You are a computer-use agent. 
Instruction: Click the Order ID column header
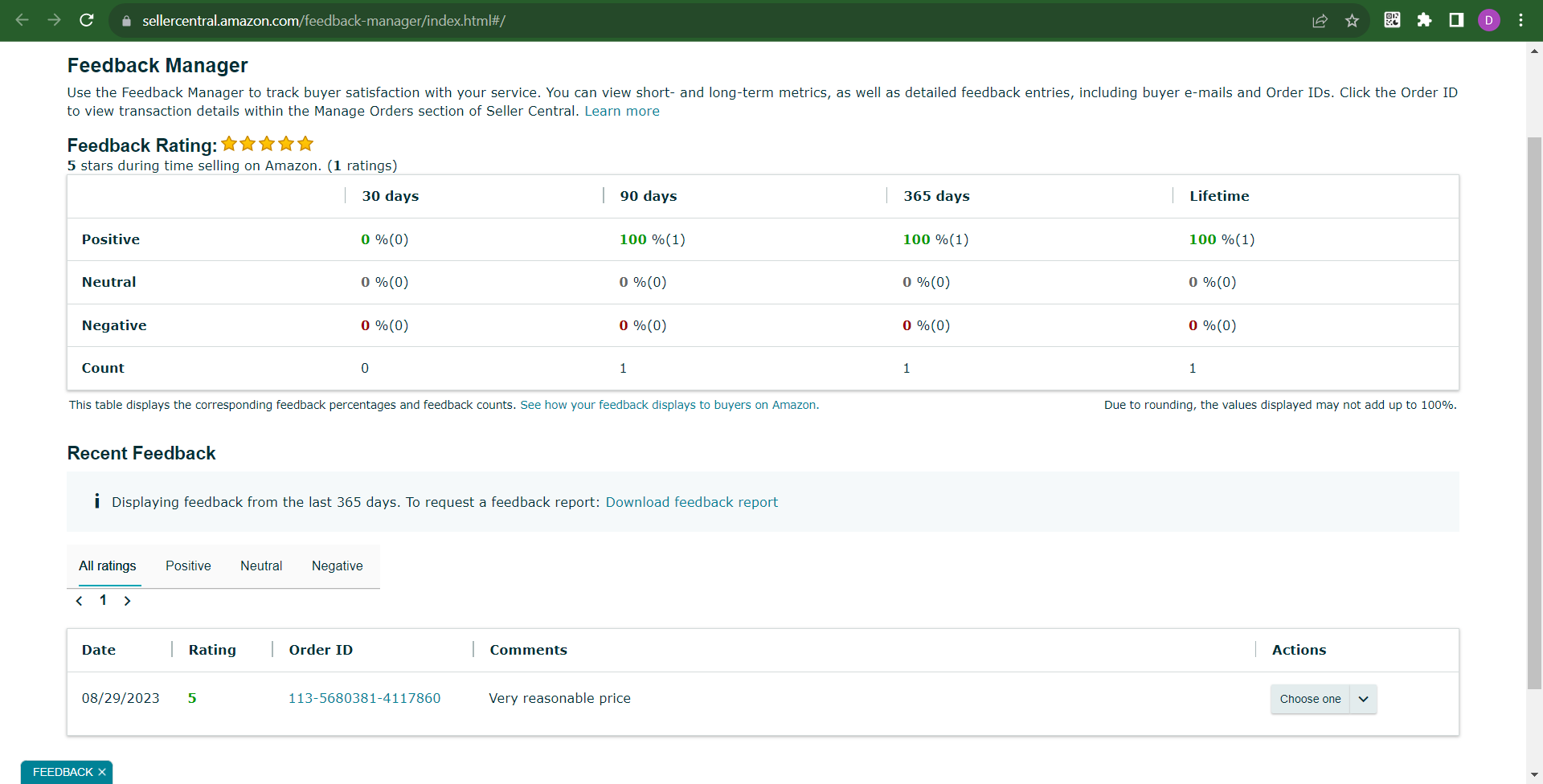coord(321,650)
